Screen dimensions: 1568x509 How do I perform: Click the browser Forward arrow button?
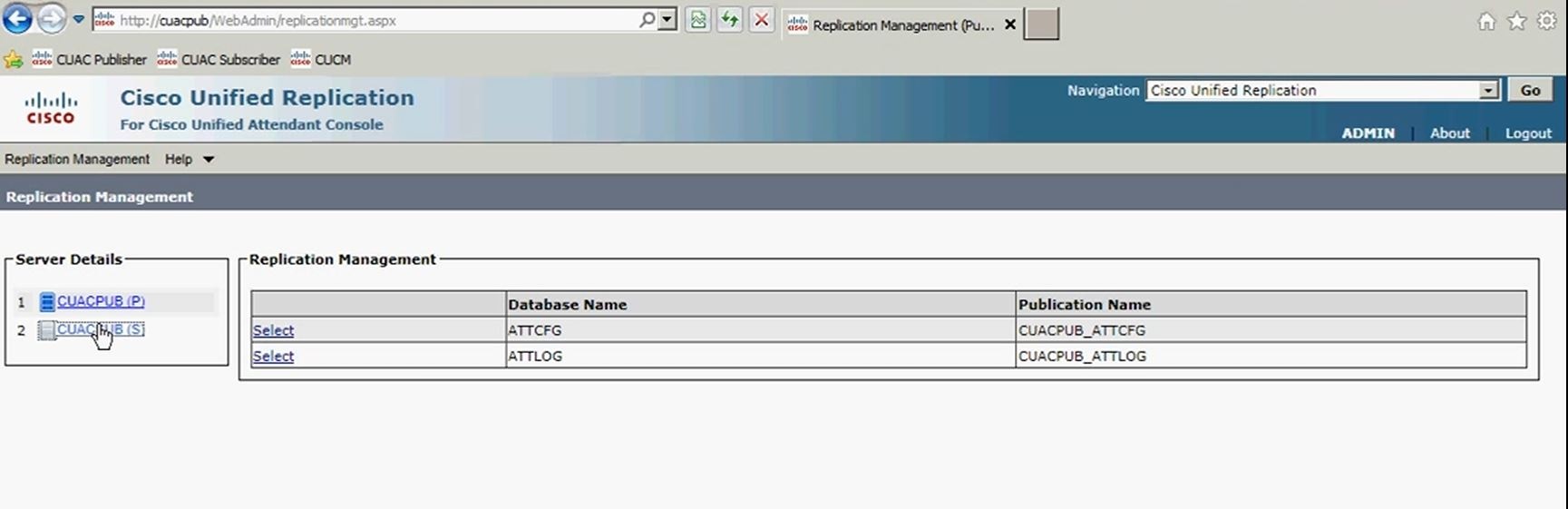pyautogui.click(x=52, y=19)
